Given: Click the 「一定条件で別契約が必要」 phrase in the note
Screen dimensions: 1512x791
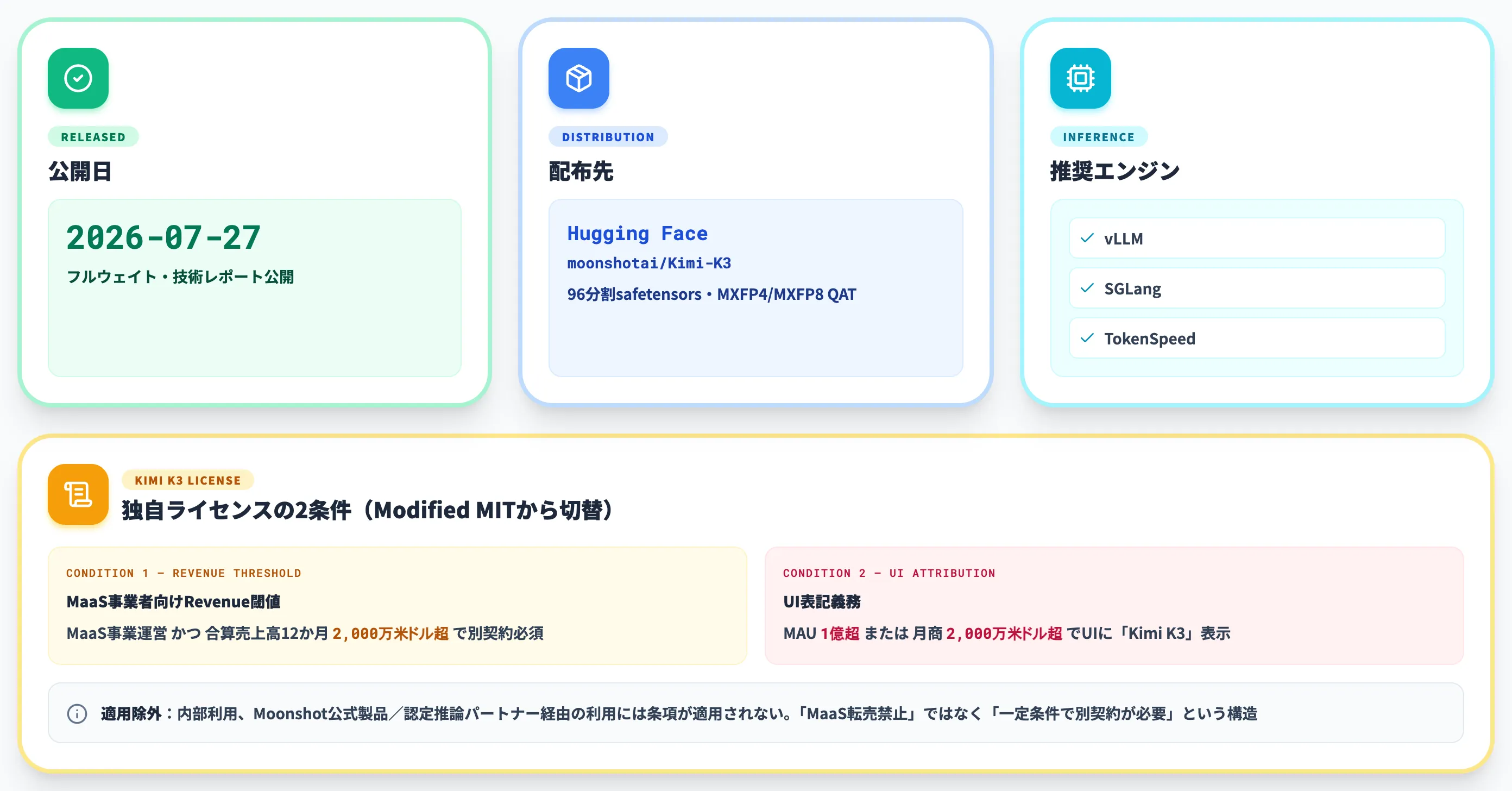Looking at the screenshot, I should tap(1082, 713).
